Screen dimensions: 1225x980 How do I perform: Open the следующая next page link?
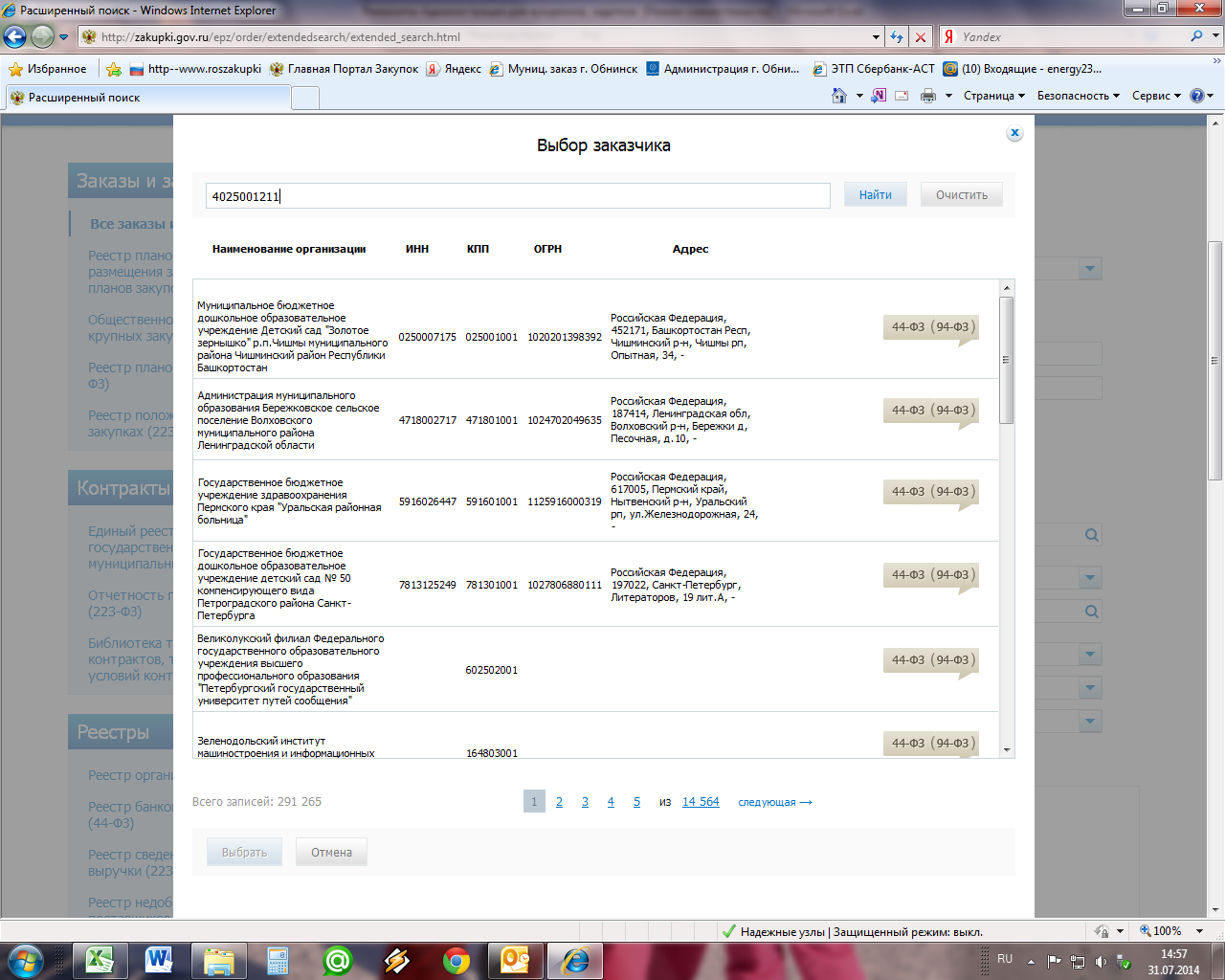click(x=774, y=802)
